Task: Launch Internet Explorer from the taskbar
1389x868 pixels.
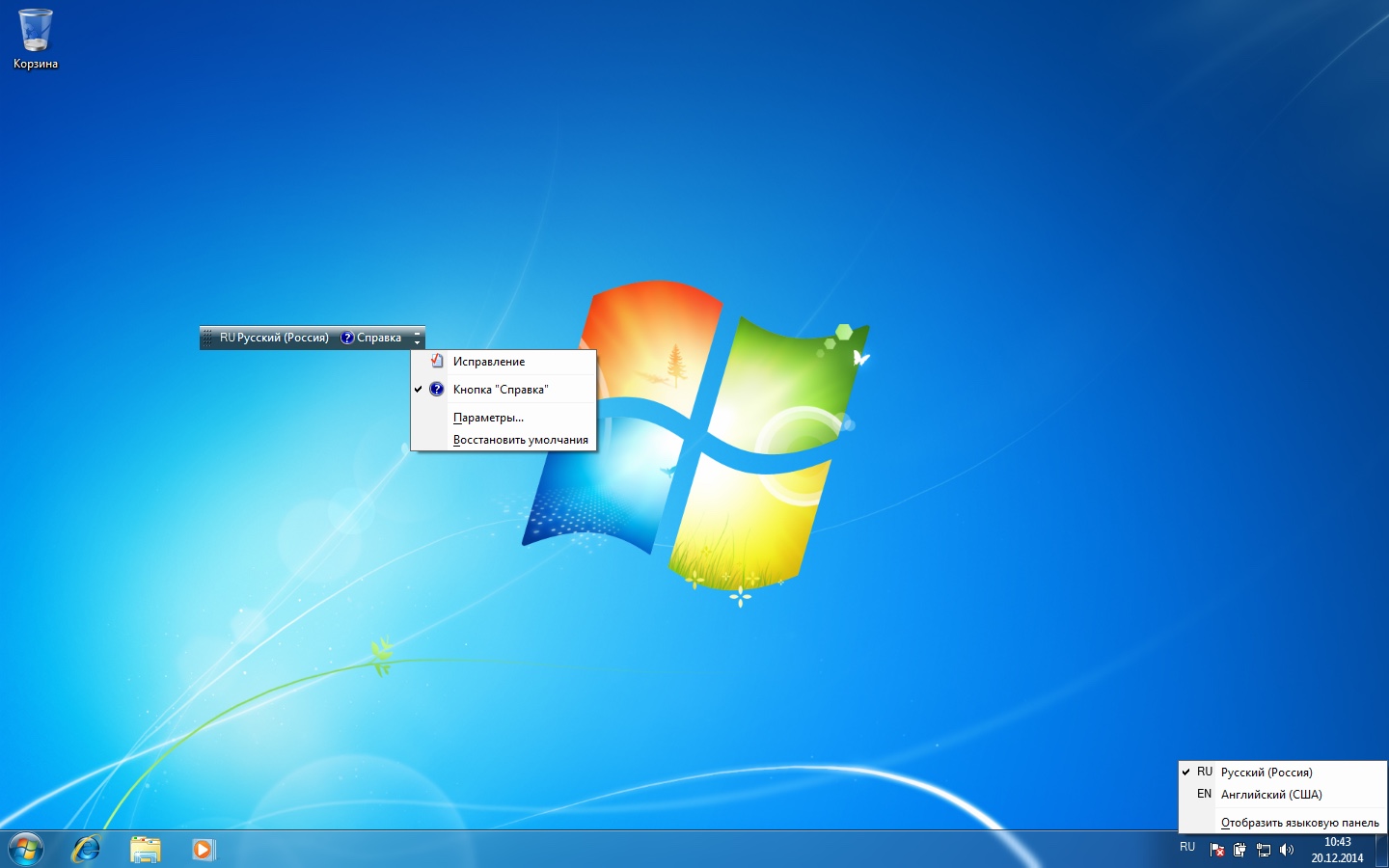Action: (86, 850)
